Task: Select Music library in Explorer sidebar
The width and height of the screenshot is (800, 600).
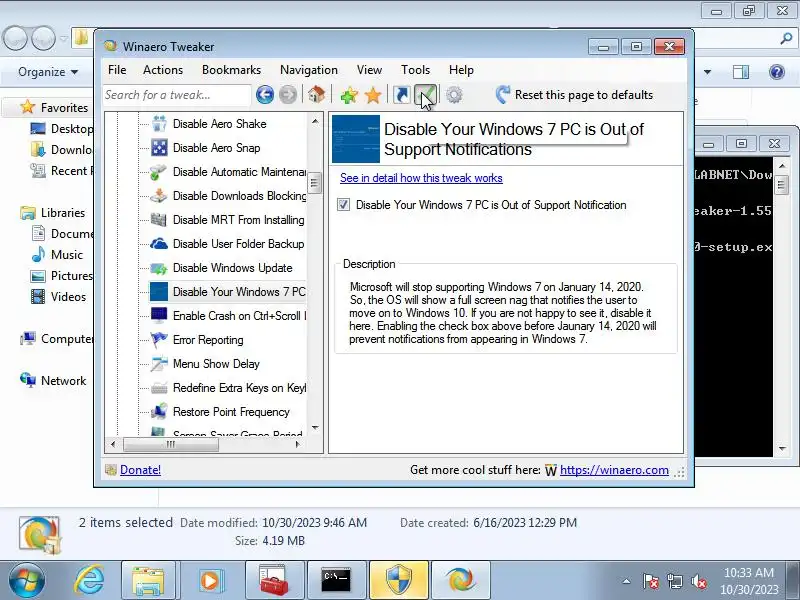Action: click(66, 255)
